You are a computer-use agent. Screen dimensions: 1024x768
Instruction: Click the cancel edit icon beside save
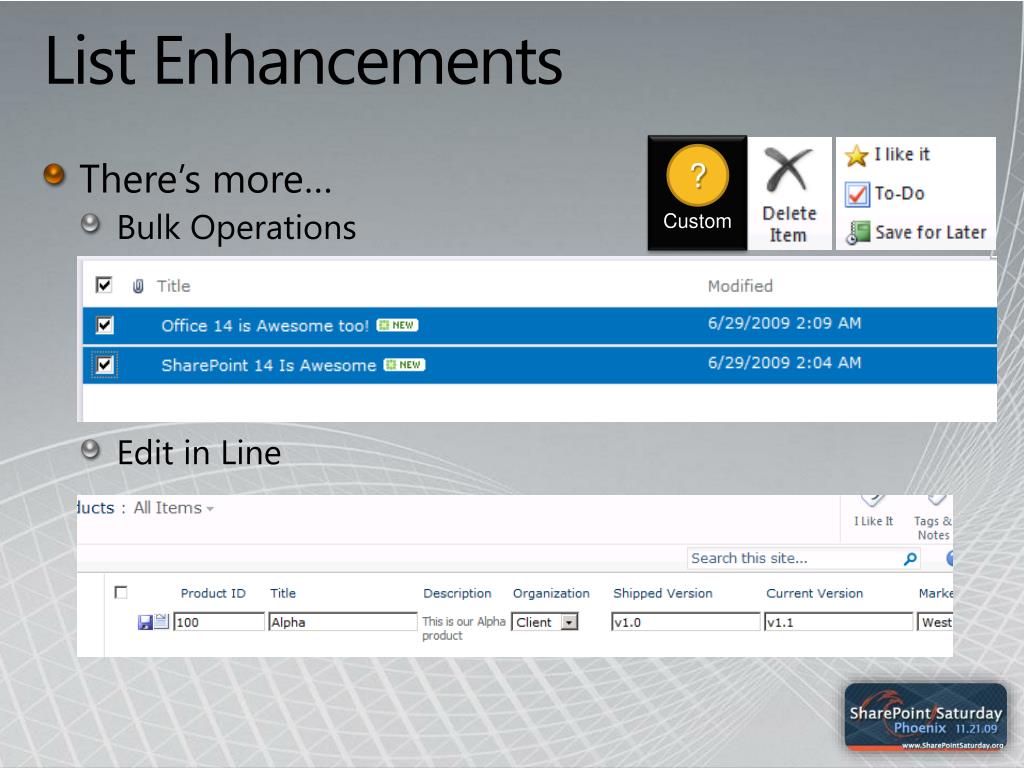pos(161,621)
